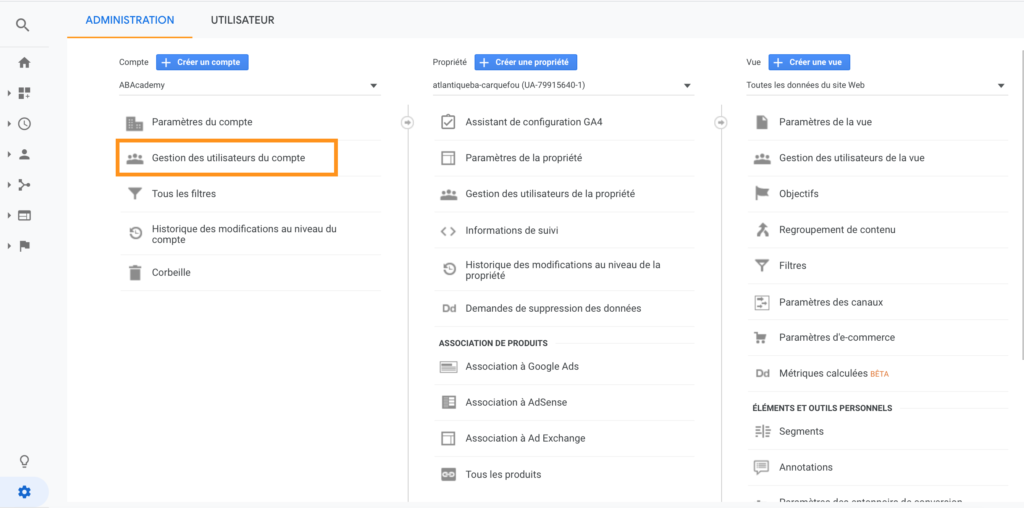Open the search magnifier in the sidebar
1024x508 pixels.
[24, 25]
